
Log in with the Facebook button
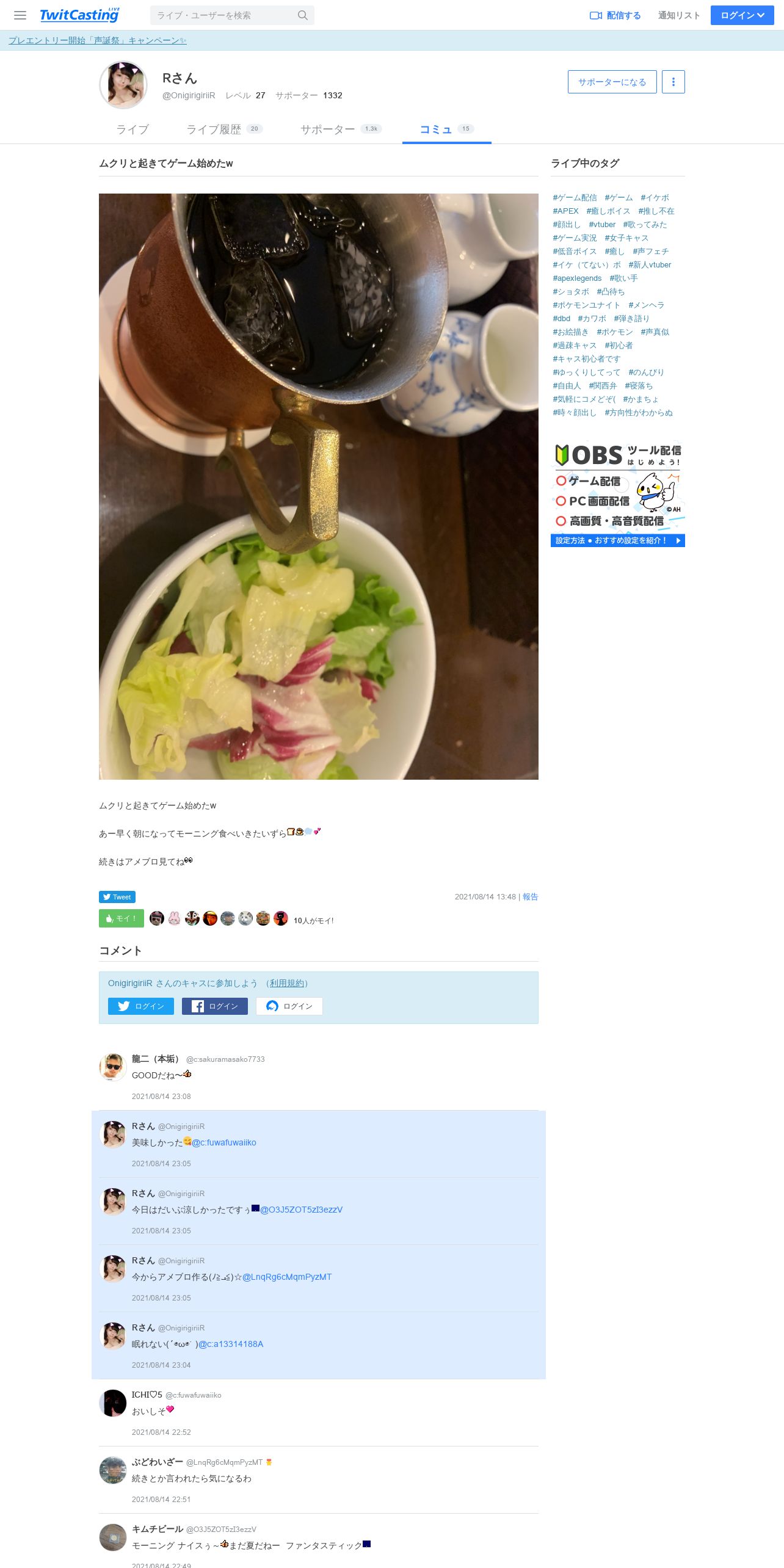pos(215,1006)
